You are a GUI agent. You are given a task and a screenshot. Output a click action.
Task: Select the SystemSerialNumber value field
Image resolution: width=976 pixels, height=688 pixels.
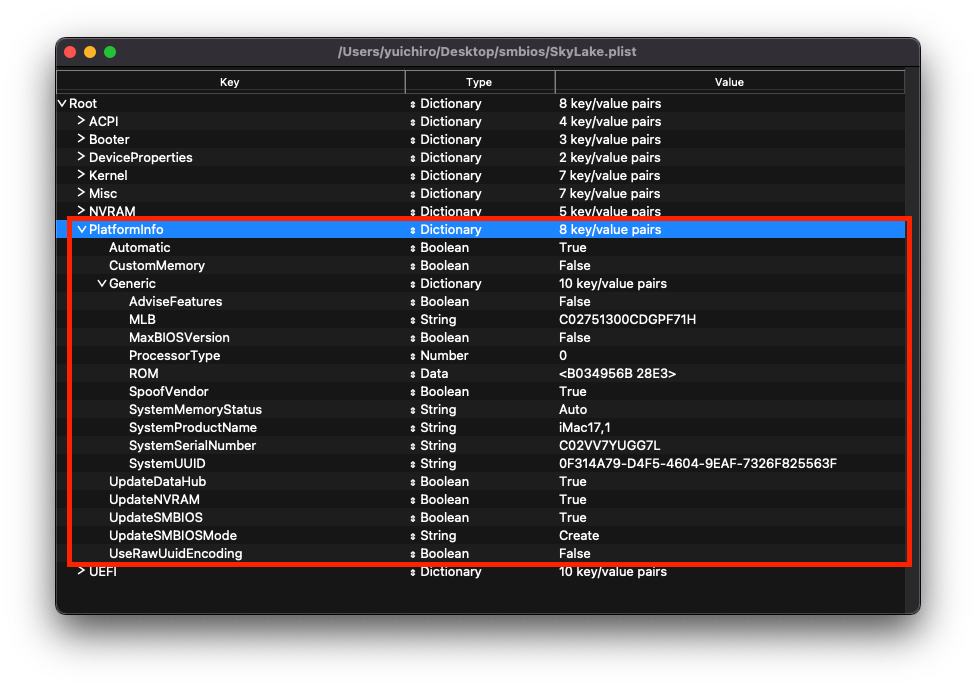point(609,446)
